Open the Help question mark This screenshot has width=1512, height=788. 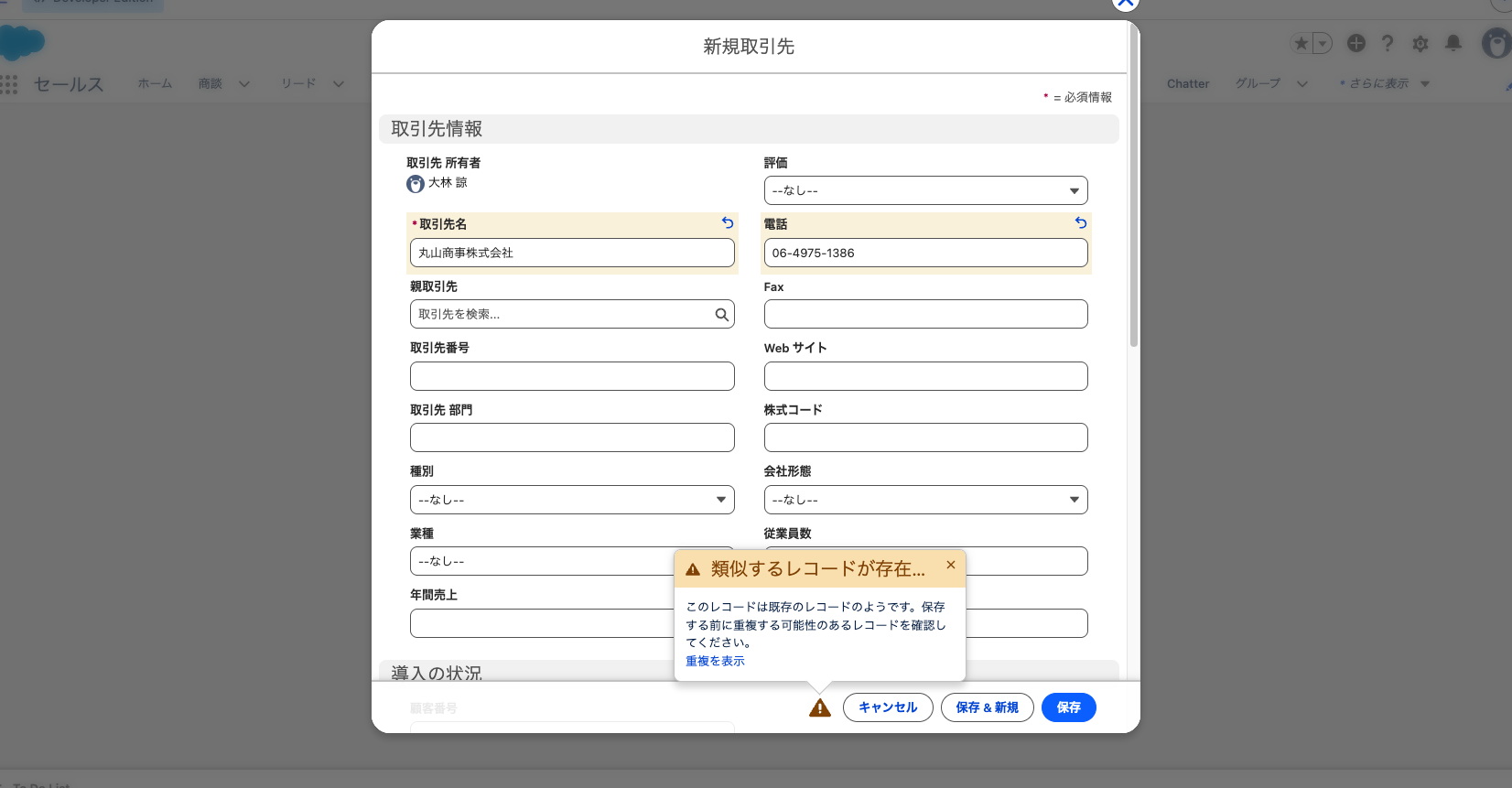1388,43
